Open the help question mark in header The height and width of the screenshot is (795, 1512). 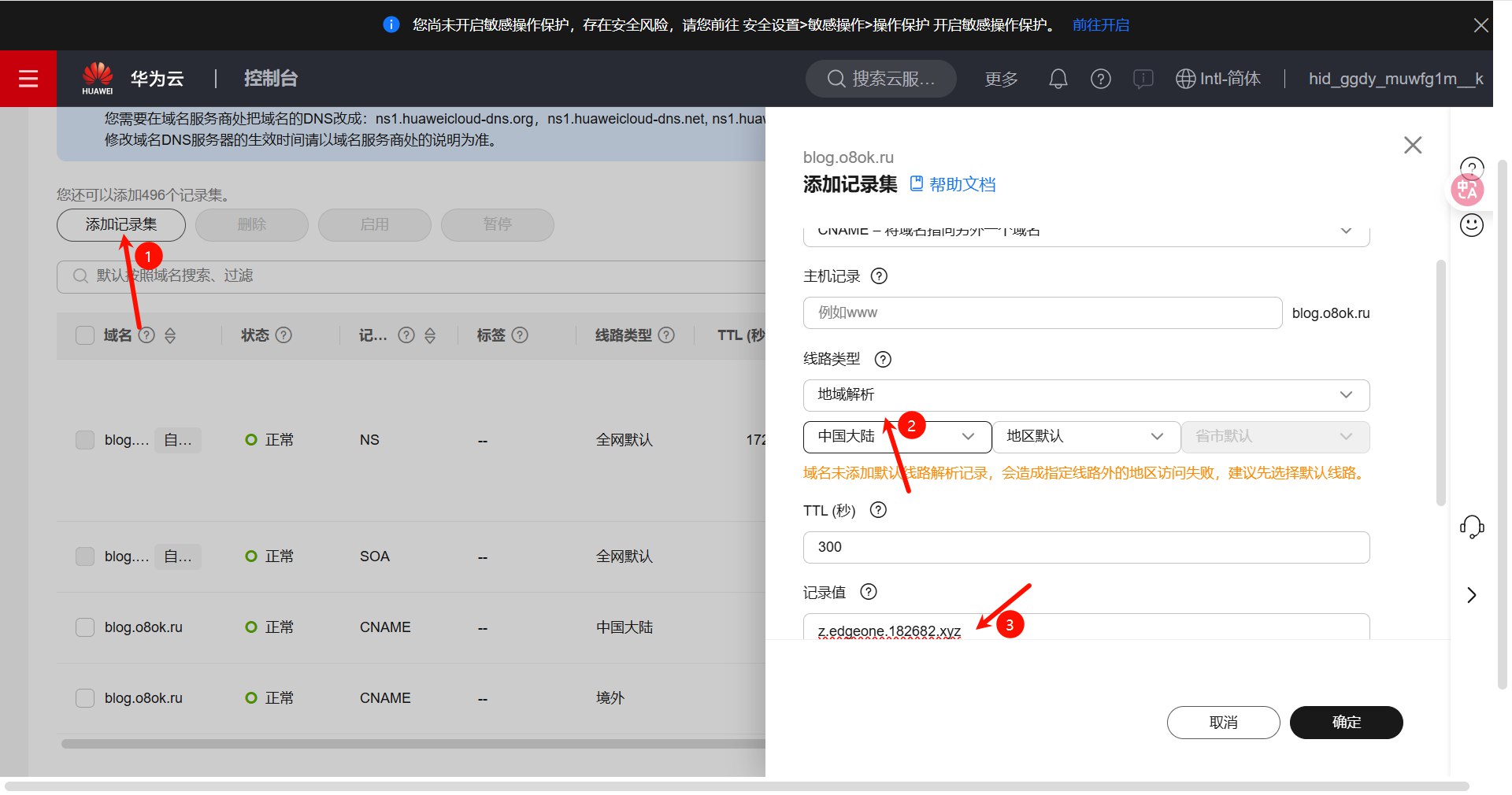(x=1100, y=79)
